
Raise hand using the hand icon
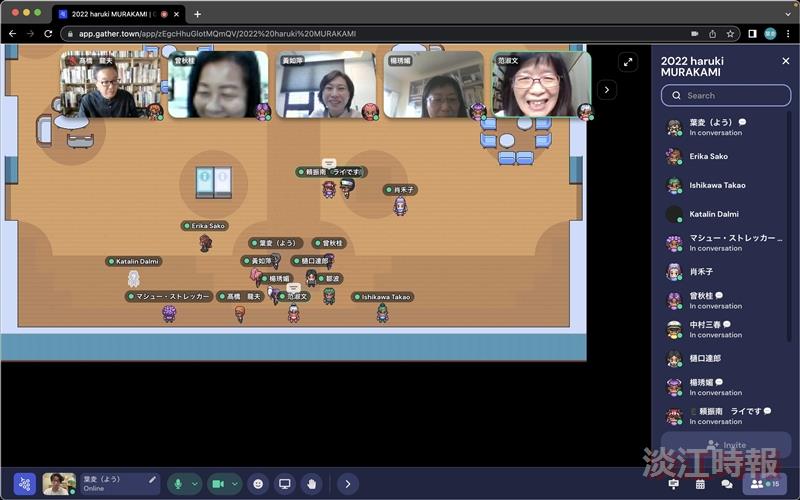[x=312, y=484]
